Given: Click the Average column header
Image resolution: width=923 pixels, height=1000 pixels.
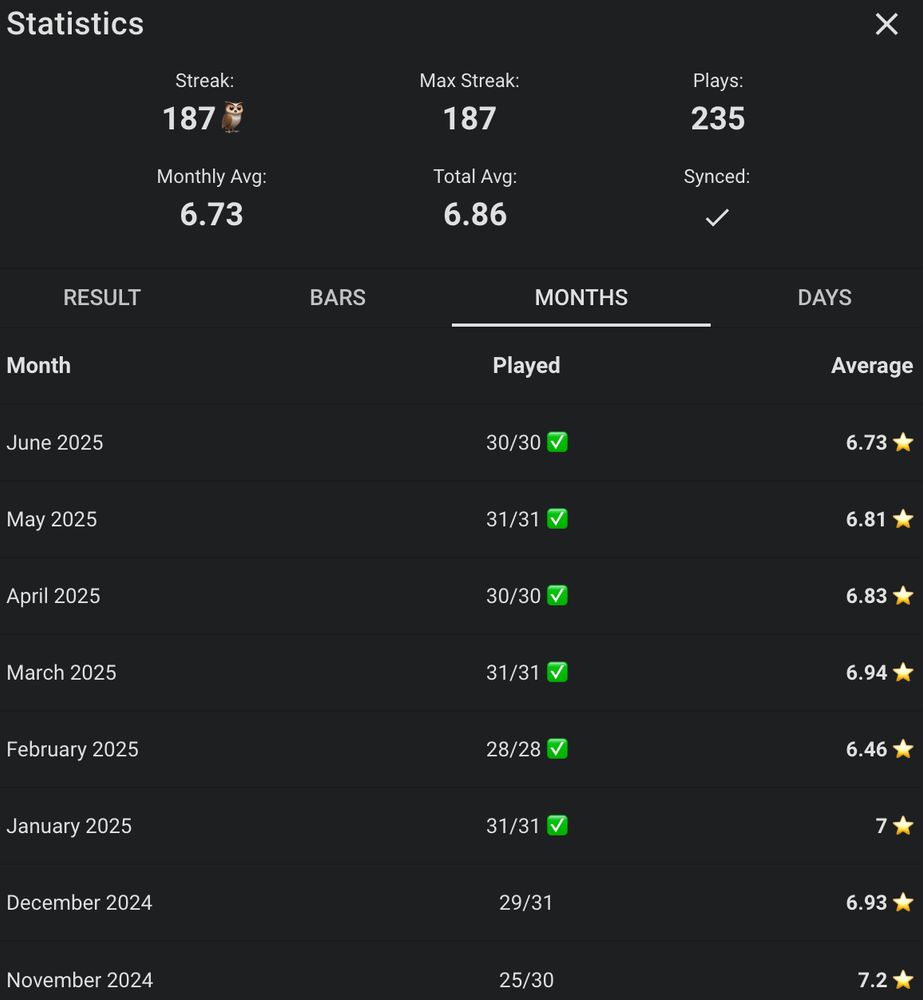Looking at the screenshot, I should point(871,365).
